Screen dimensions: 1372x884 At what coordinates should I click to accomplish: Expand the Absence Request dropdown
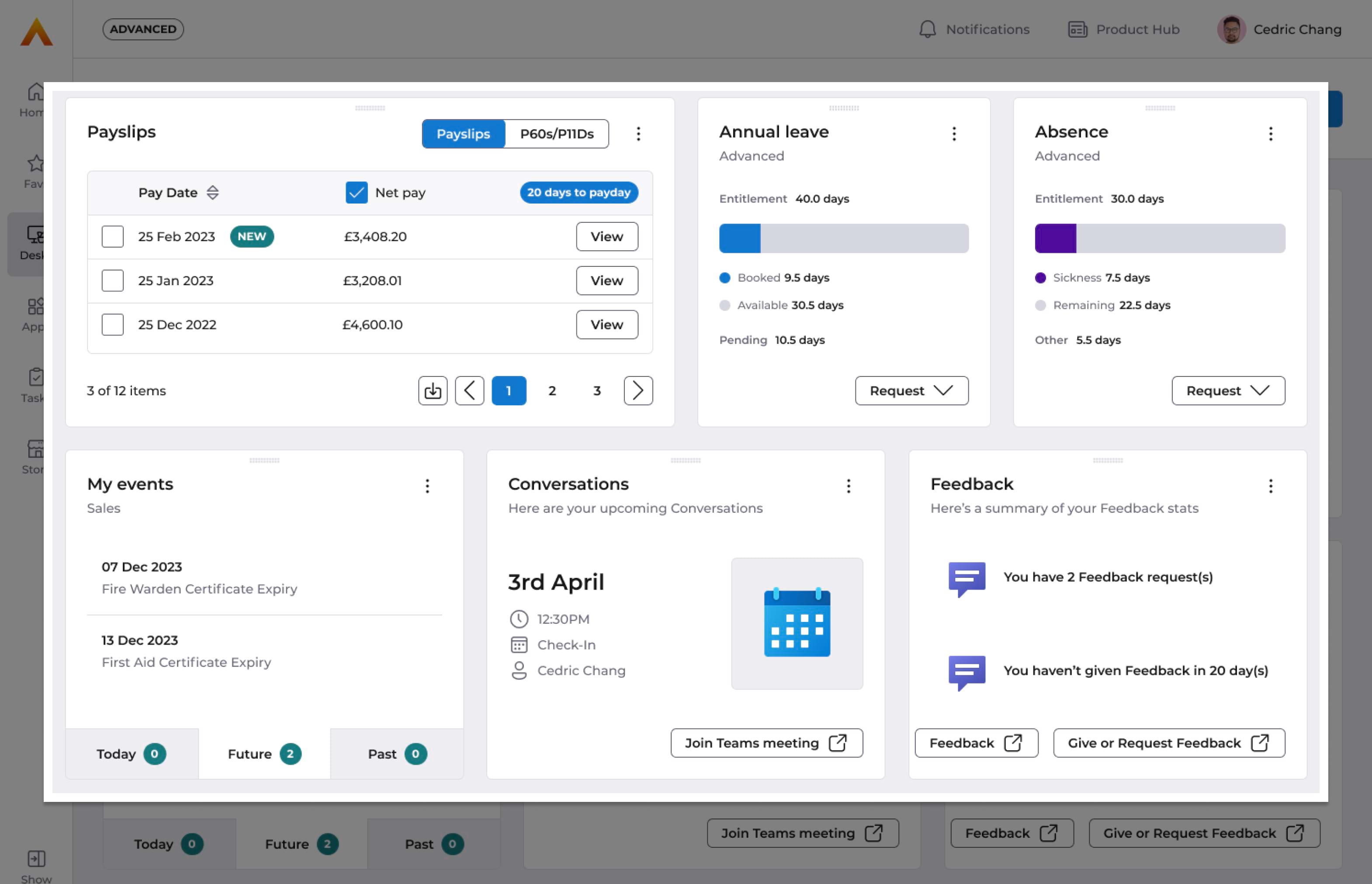click(x=1228, y=391)
